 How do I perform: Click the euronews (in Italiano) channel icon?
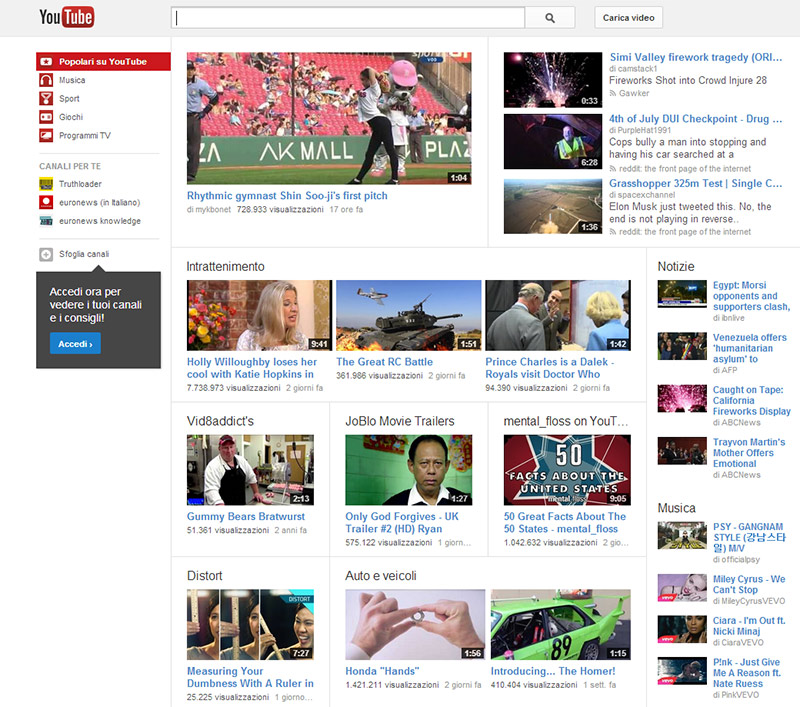tap(46, 202)
